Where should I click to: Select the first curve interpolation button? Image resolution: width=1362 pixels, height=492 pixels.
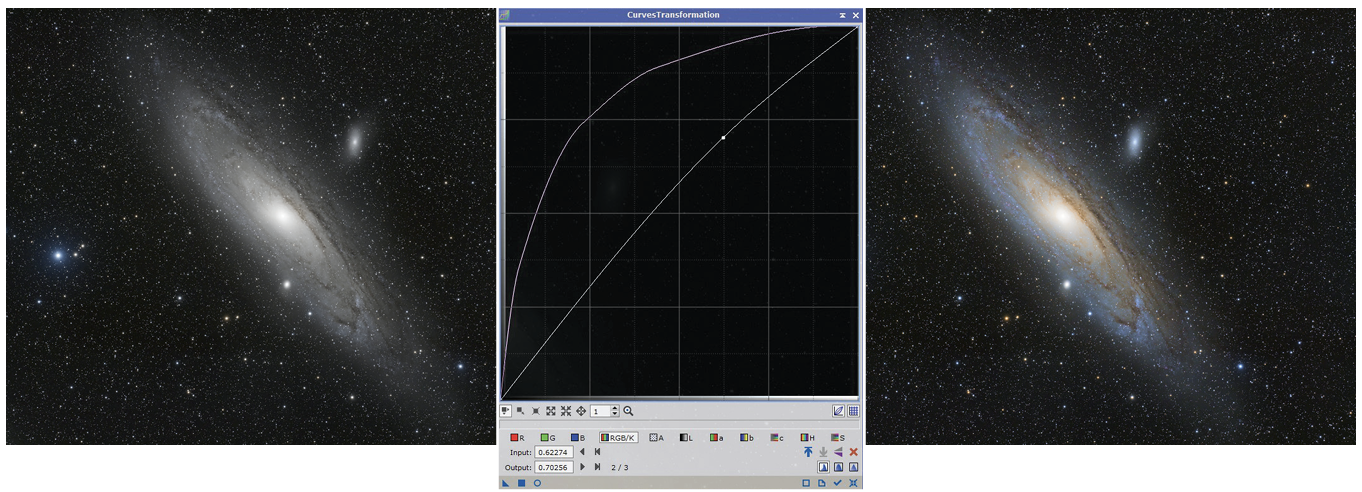point(823,467)
